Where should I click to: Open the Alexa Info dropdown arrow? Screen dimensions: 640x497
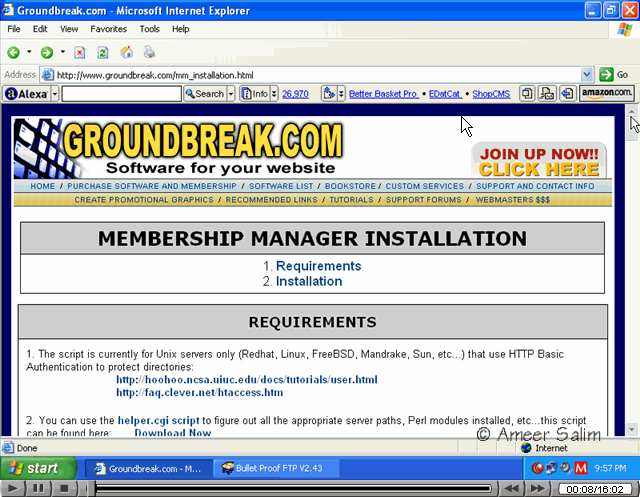point(274,94)
